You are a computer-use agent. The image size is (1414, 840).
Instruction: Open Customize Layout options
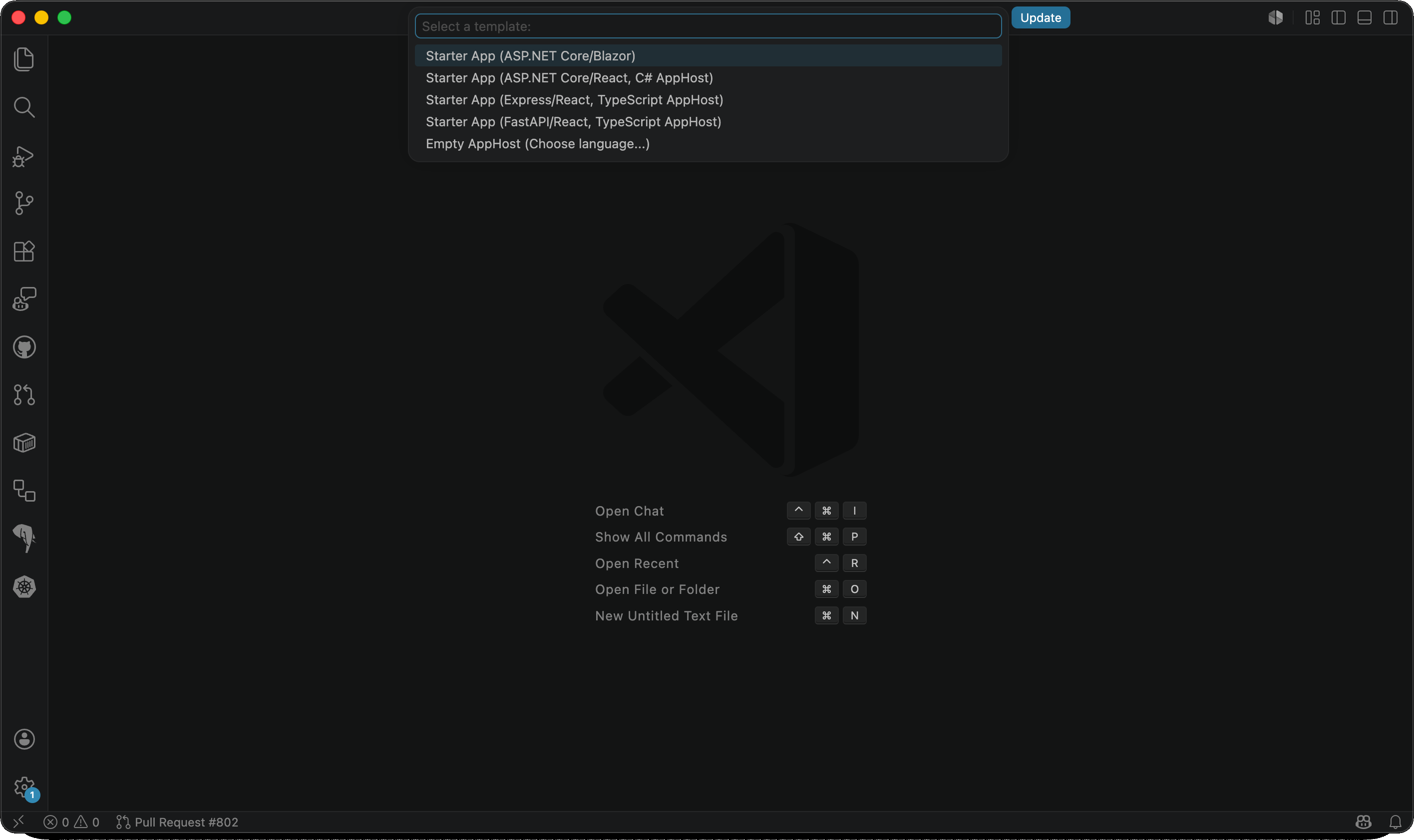coord(1312,17)
